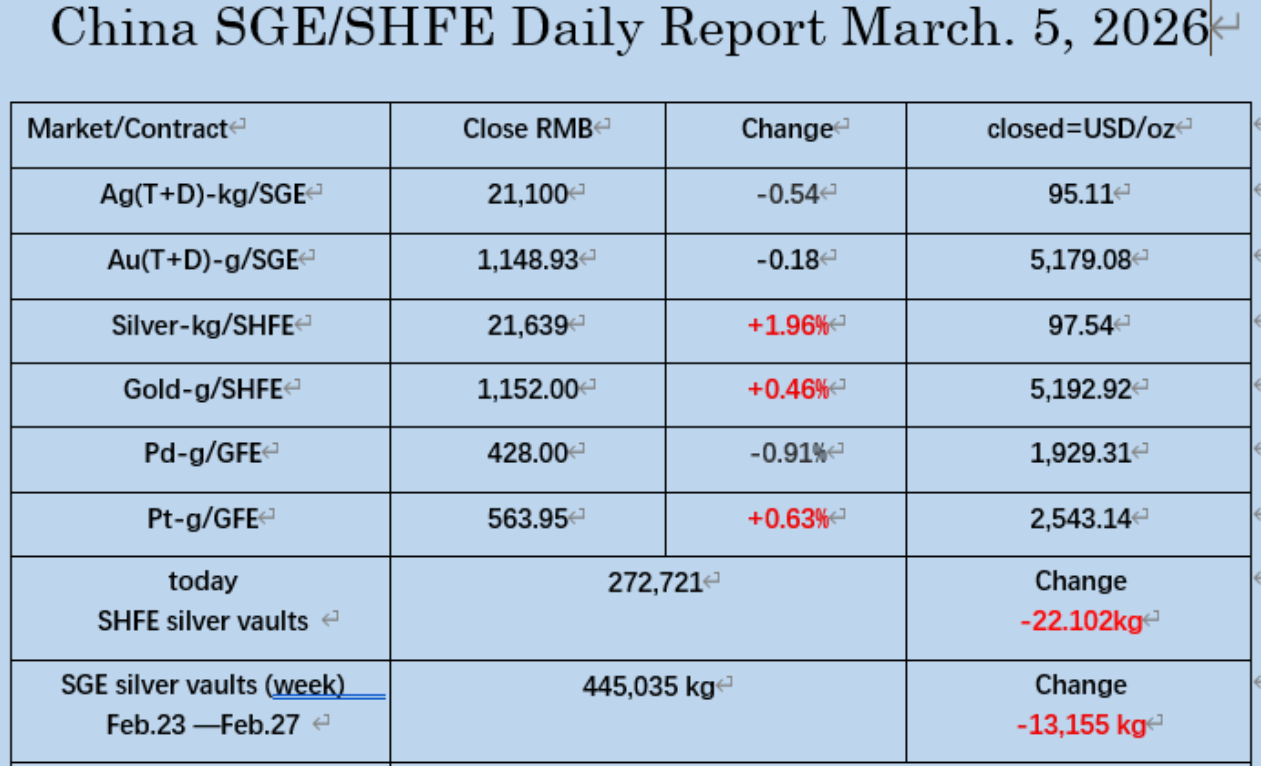Click the Market/Contract header cell
This screenshot has height=766, width=1261.
tap(128, 129)
